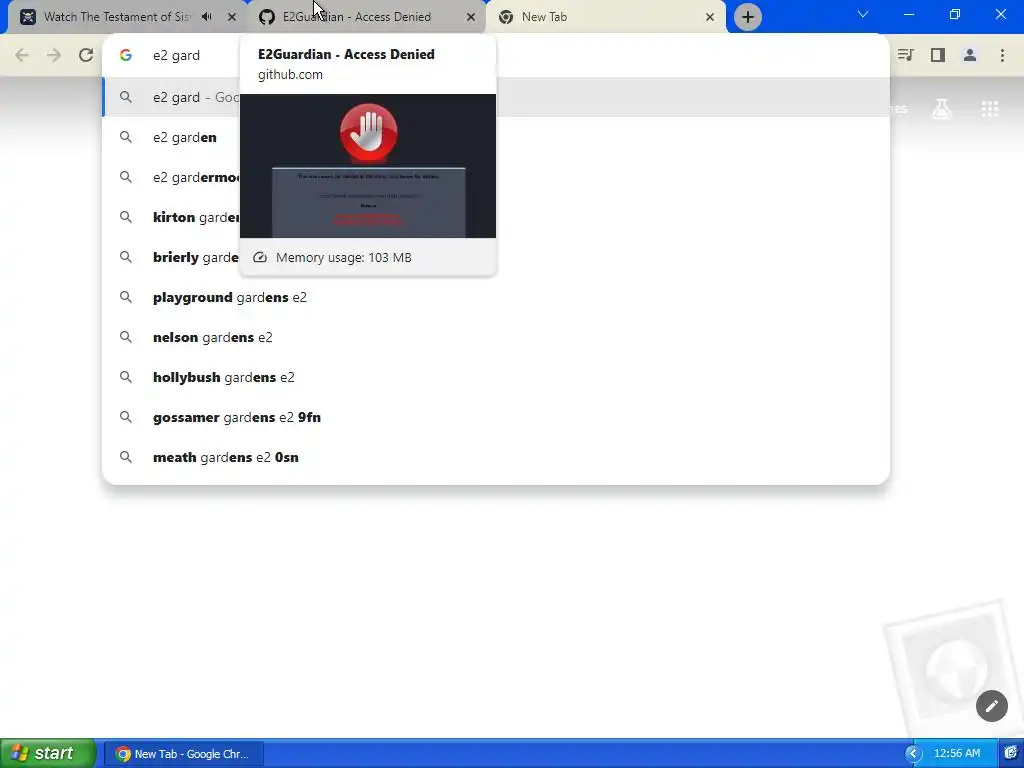Open the tab search chevron
This screenshot has width=1024, height=768.
(x=863, y=14)
